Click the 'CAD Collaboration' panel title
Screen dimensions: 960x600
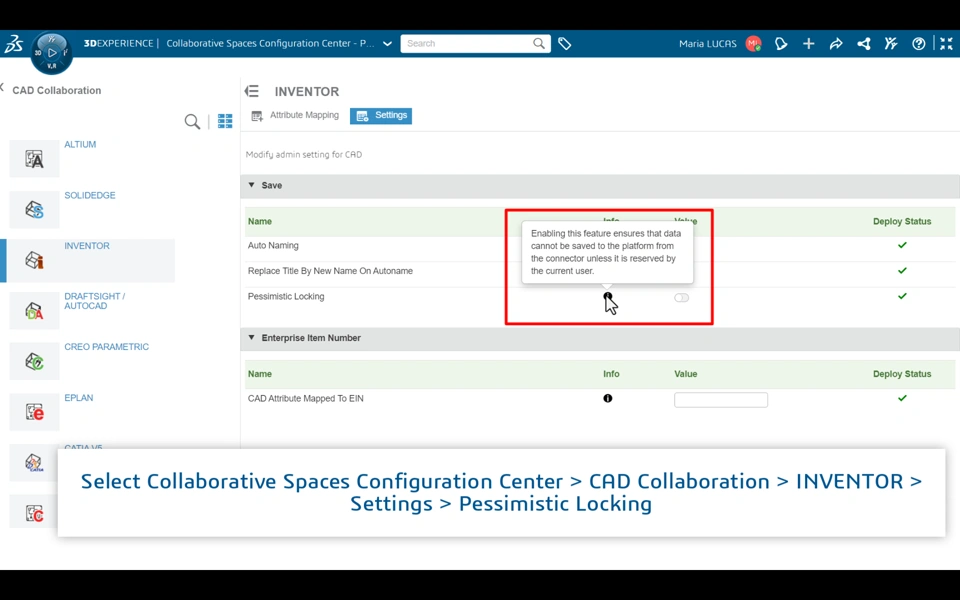click(x=57, y=91)
